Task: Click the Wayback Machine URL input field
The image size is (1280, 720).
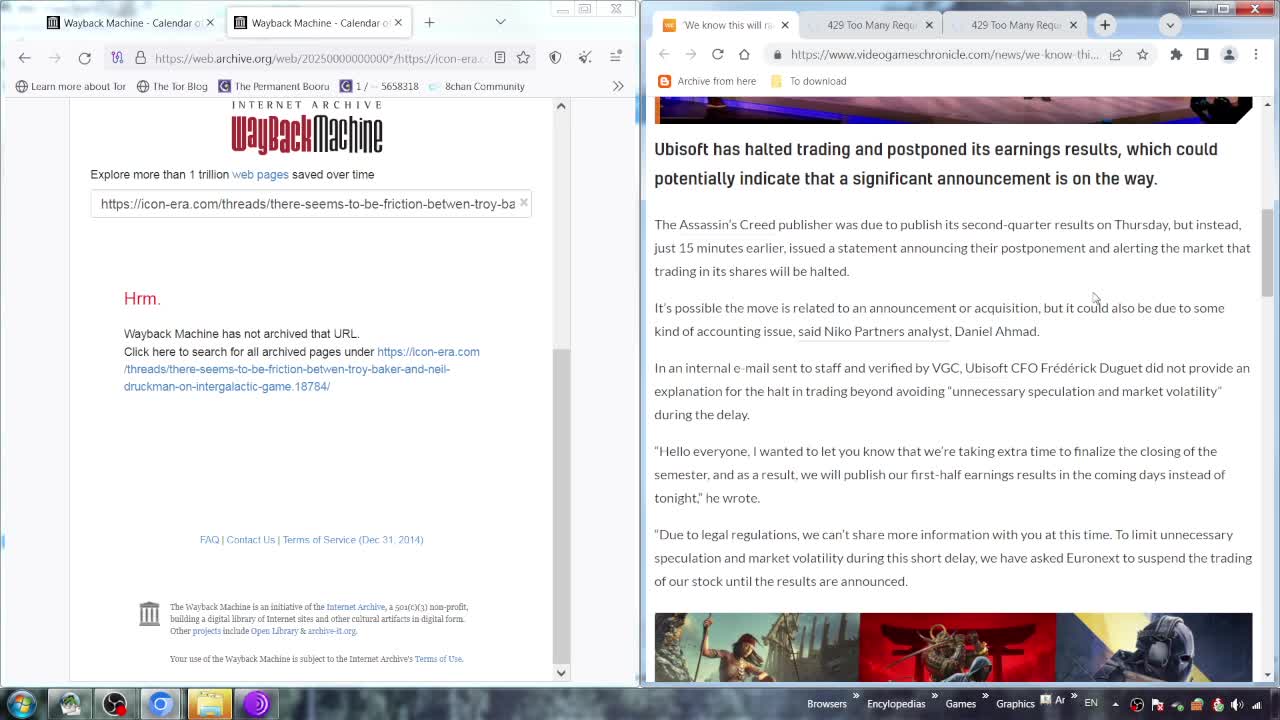Action: [300, 203]
